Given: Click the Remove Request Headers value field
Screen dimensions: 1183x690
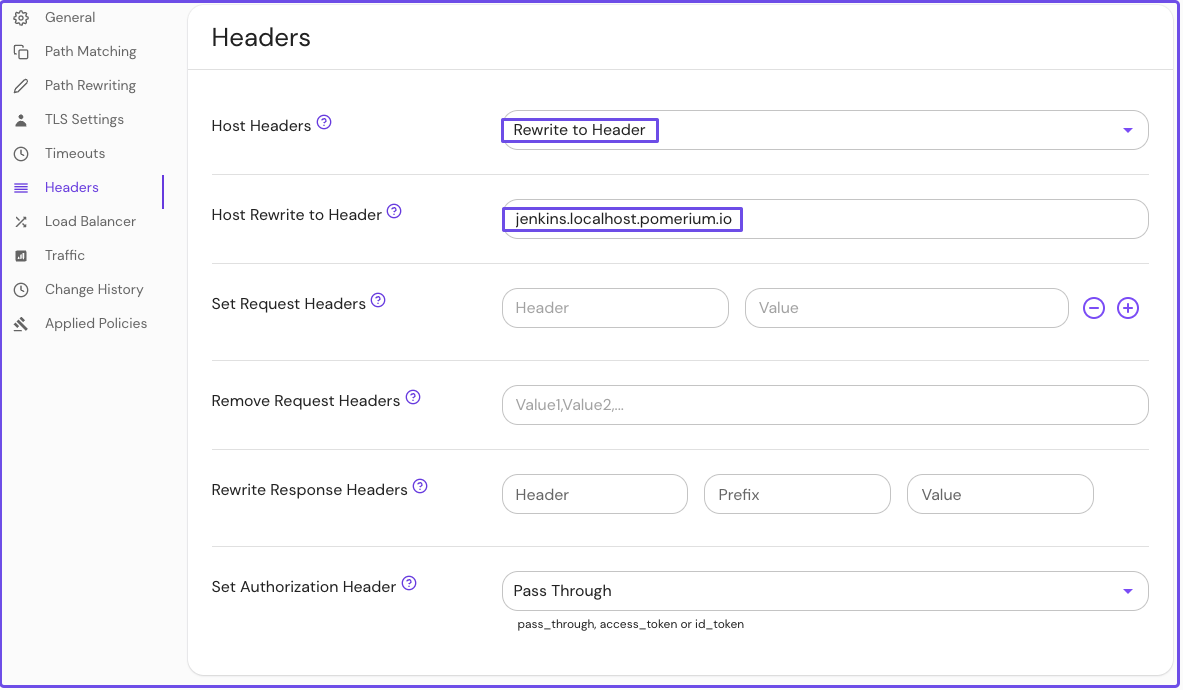Looking at the screenshot, I should [824, 405].
